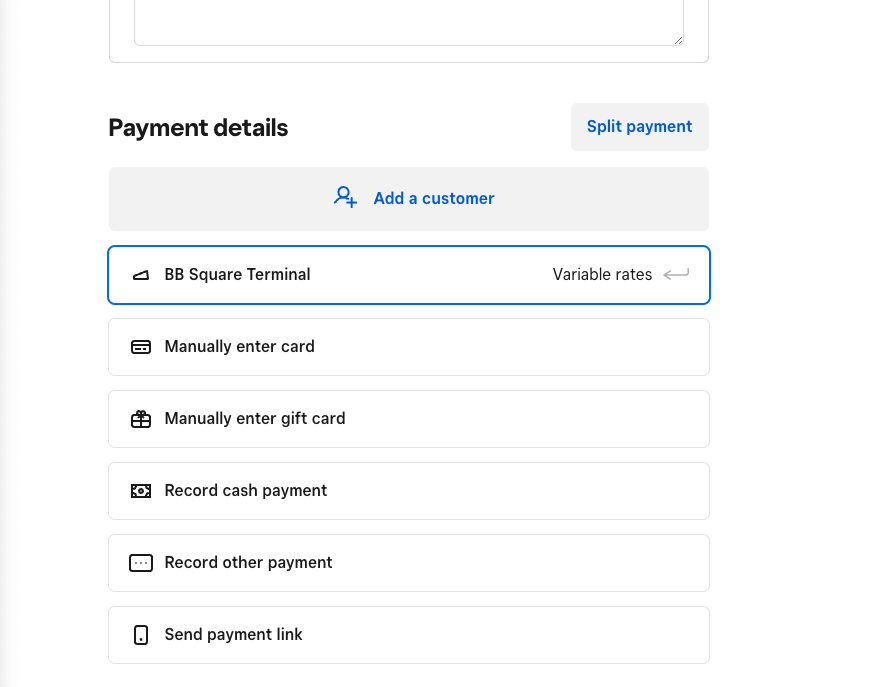Image resolution: width=890 pixels, height=687 pixels.
Task: Select the Add a customer label
Action: [434, 198]
